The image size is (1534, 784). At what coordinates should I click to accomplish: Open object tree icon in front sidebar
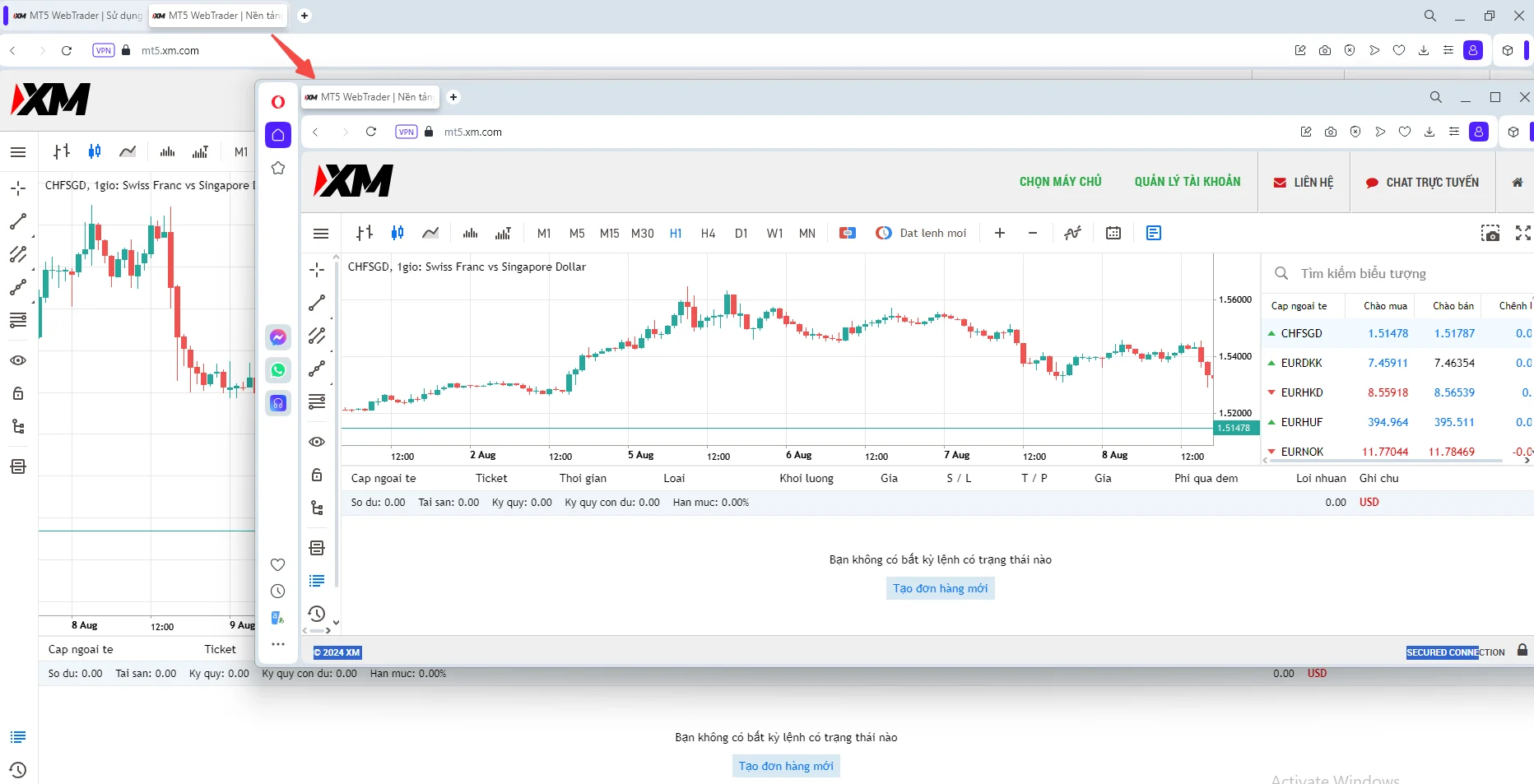coord(317,508)
